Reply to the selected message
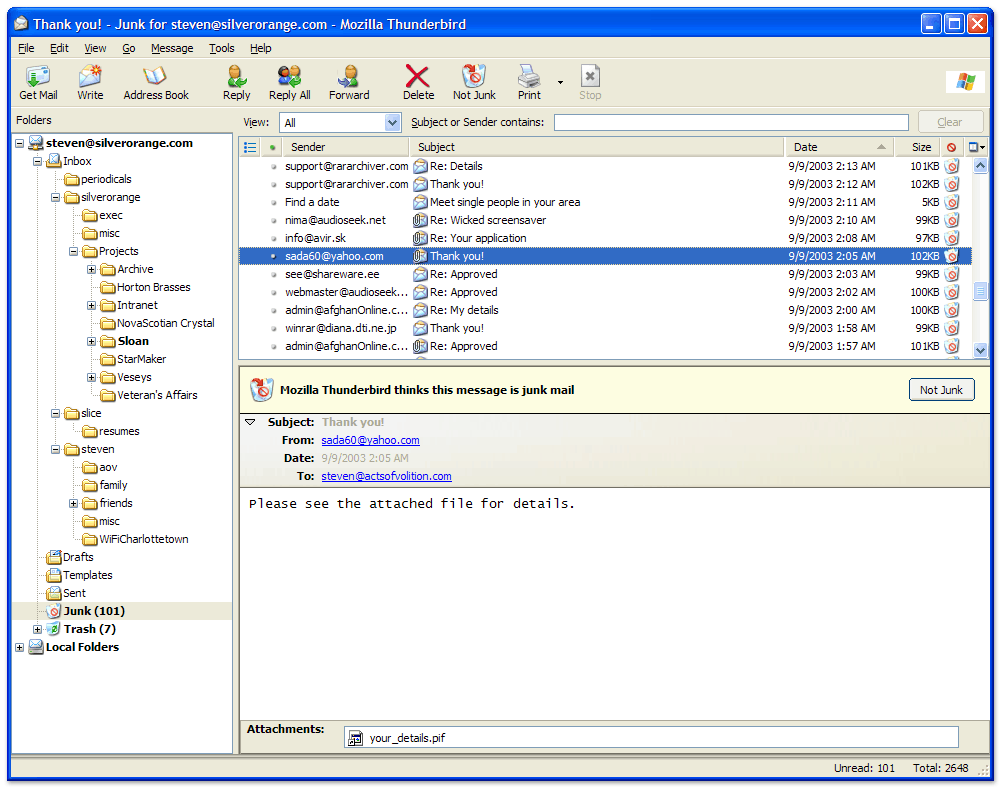Viewport: 1007px width, 794px height. coord(236,82)
